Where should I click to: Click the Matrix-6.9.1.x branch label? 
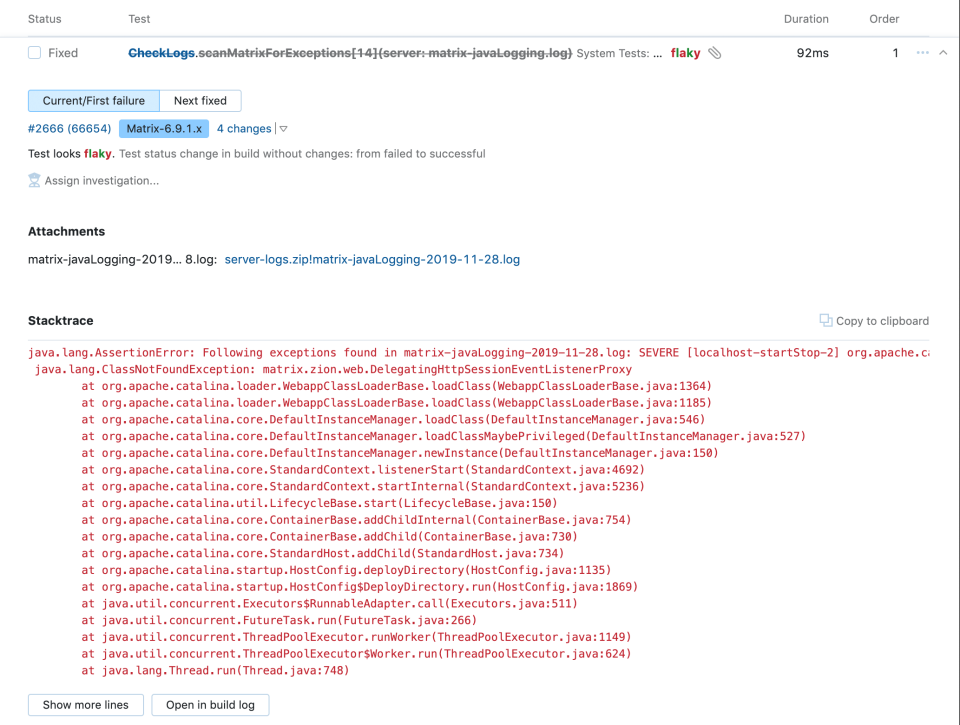(164, 129)
